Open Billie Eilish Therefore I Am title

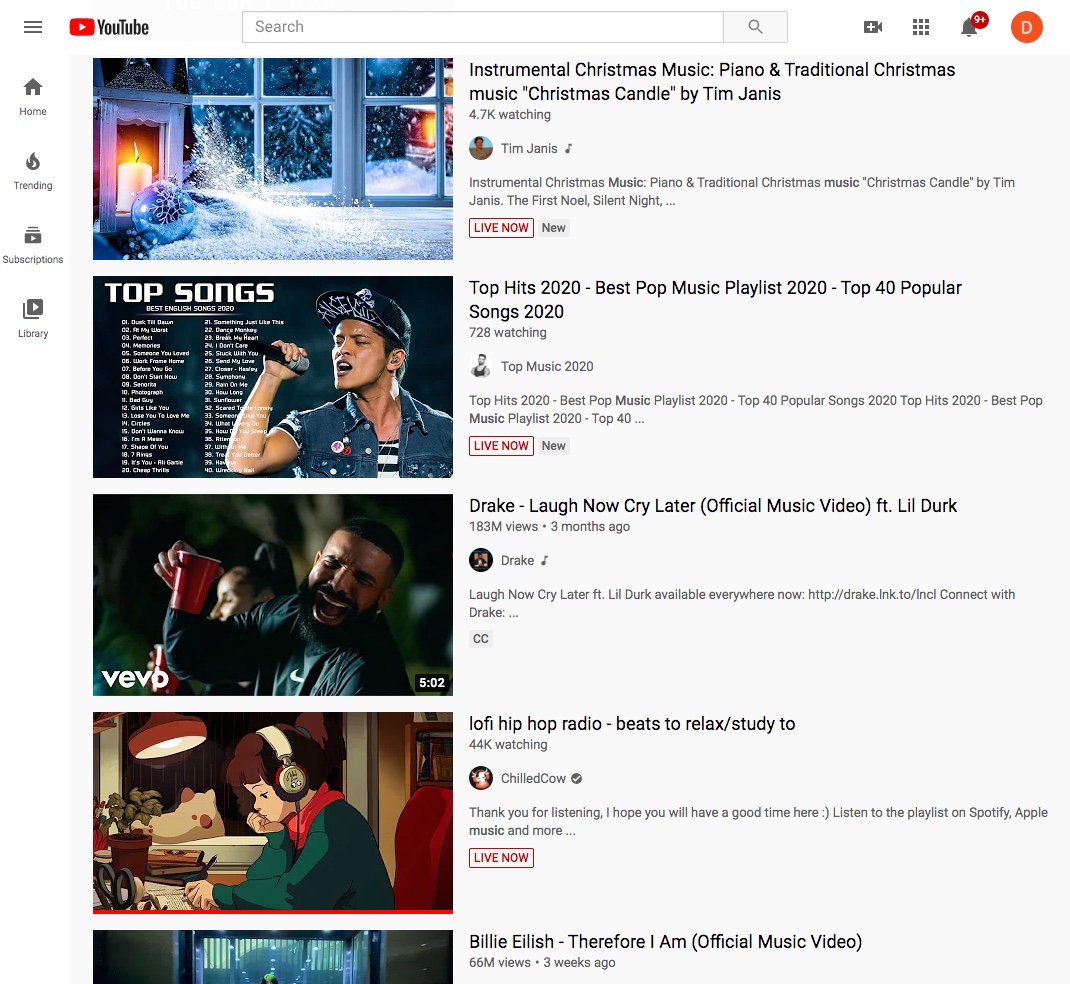pyautogui.click(x=665, y=942)
